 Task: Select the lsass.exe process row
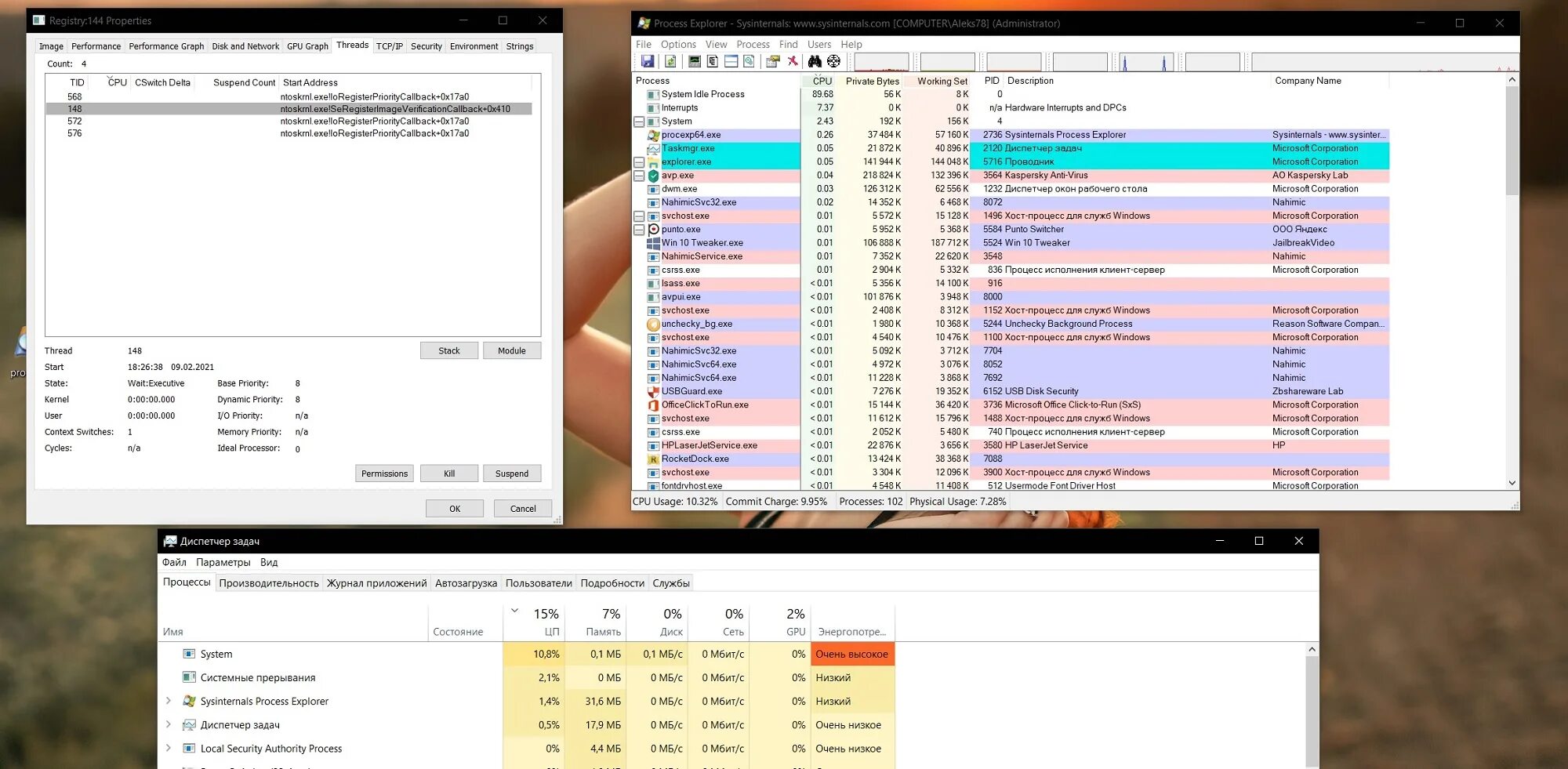[1011, 284]
